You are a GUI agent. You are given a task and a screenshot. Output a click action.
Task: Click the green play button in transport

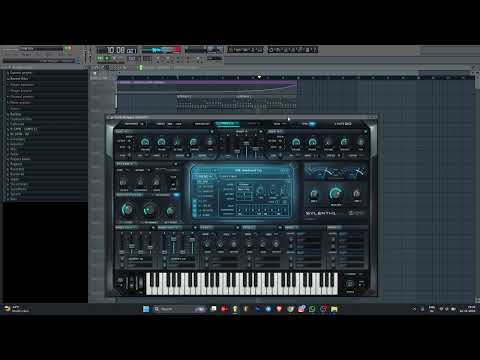pyautogui.click(x=107, y=58)
